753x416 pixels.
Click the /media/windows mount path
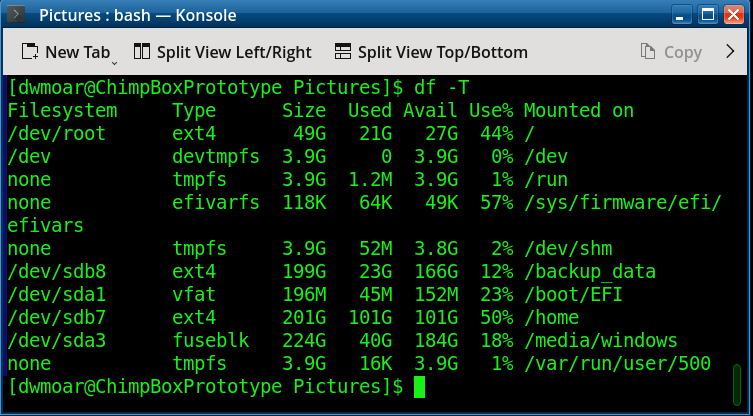[600, 340]
